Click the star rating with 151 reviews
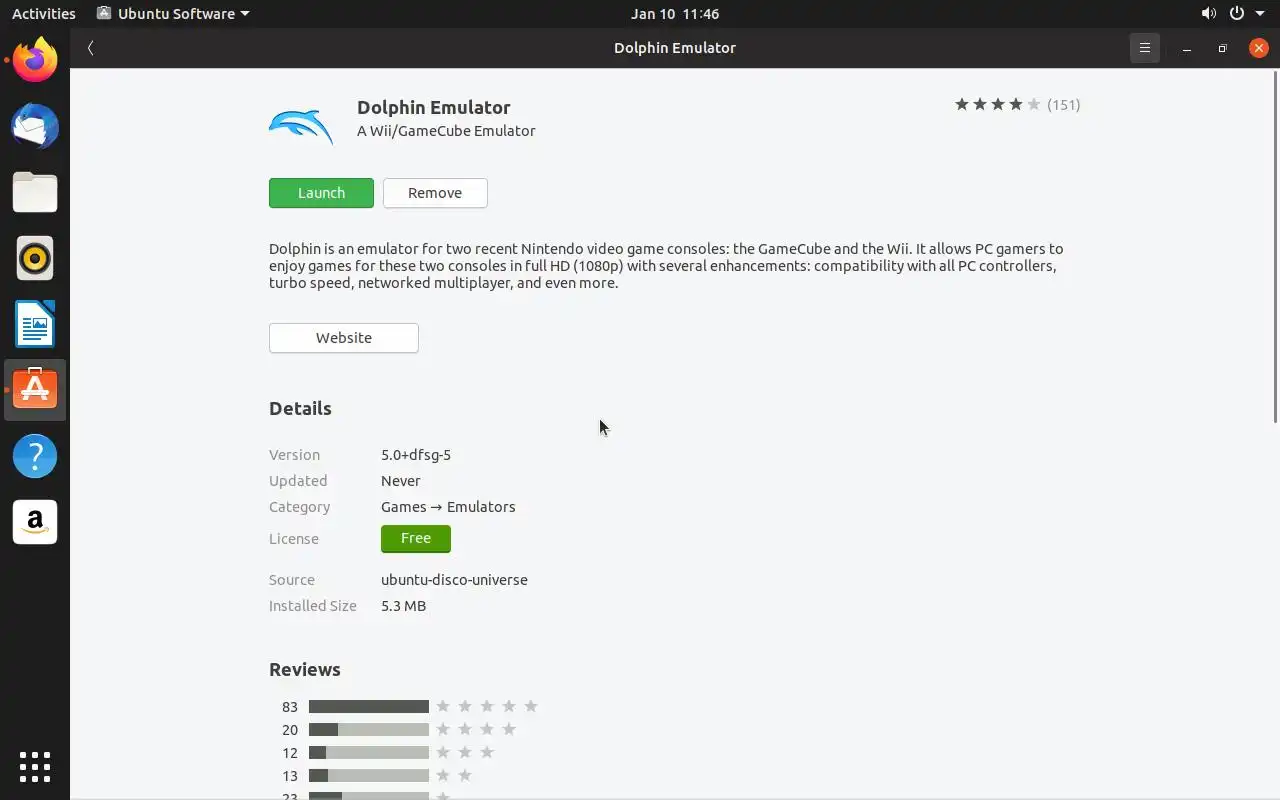Image resolution: width=1280 pixels, height=800 pixels. pos(1017,104)
